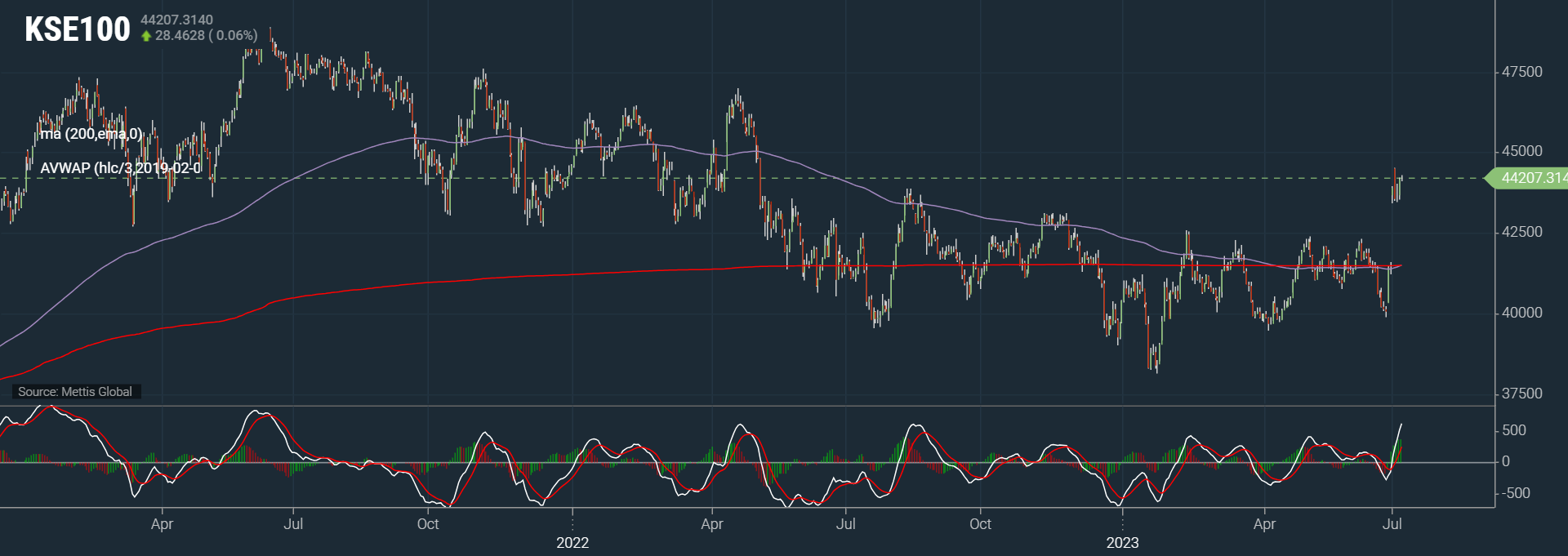The height and width of the screenshot is (556, 1568).
Task: Click the green 44207.314 current price tag
Action: point(1528,178)
